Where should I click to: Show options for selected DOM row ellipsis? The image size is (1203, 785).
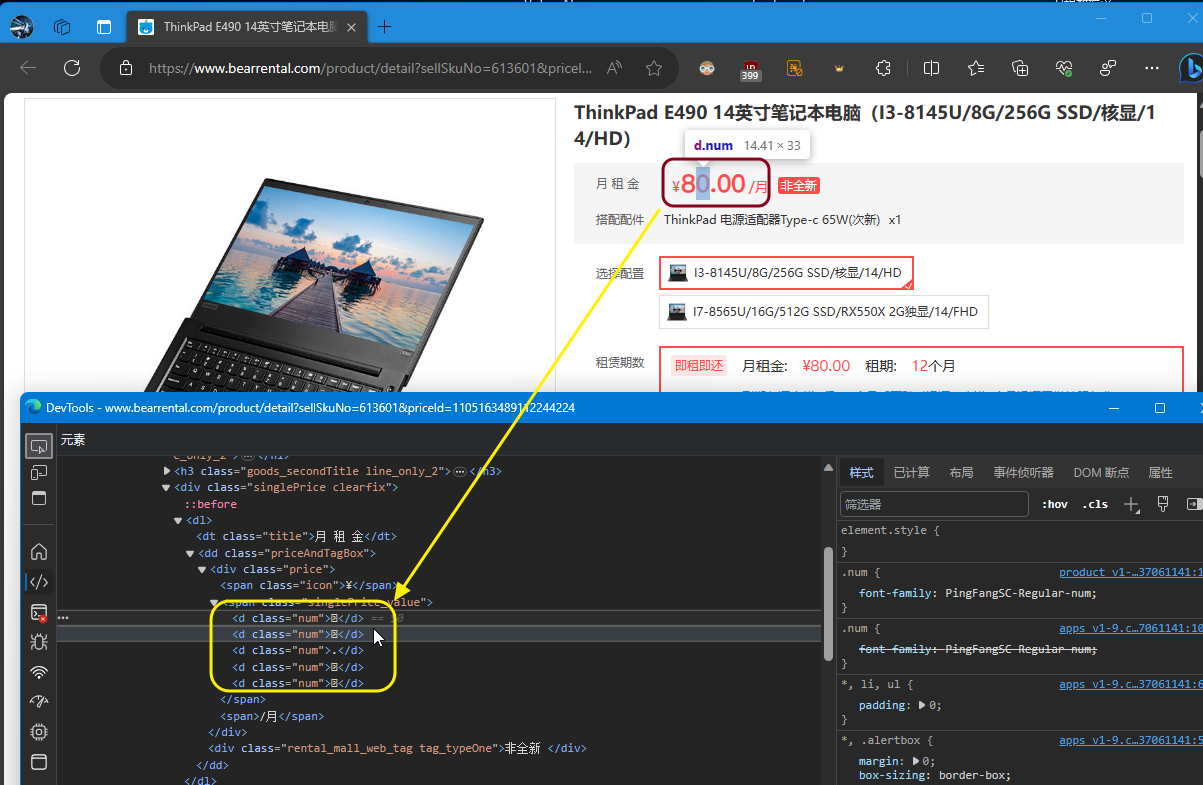(63, 618)
